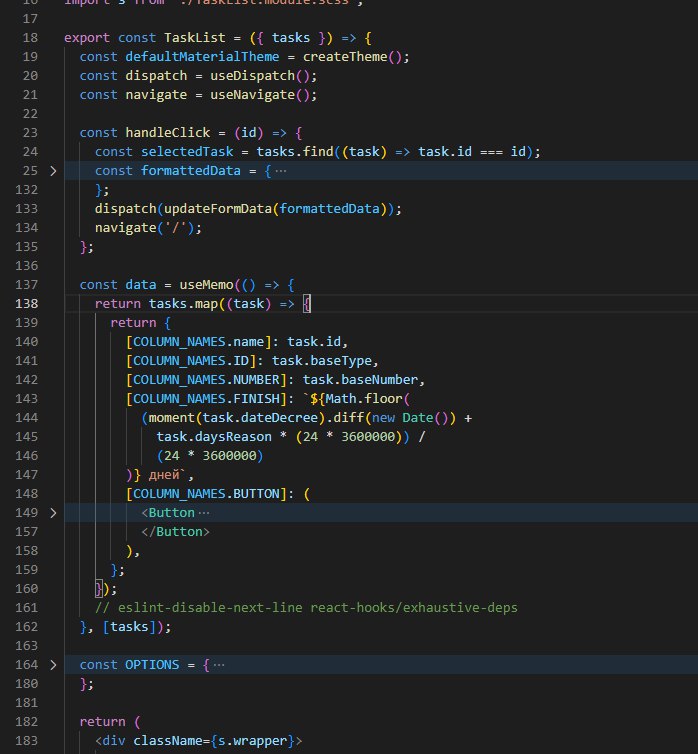The image size is (698, 754).
Task: Click the useDispatch() call
Action: point(260,76)
